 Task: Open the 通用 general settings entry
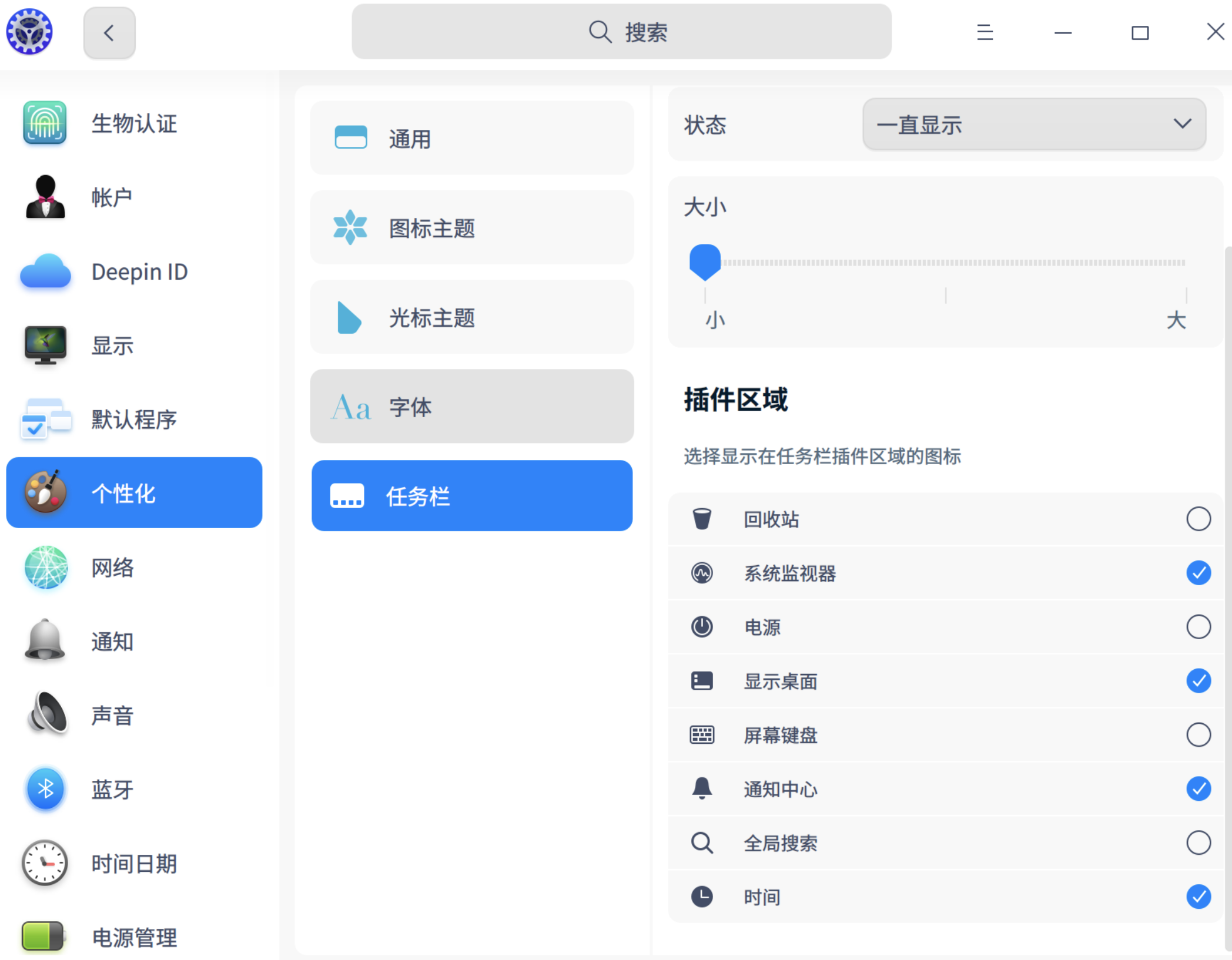point(471,139)
